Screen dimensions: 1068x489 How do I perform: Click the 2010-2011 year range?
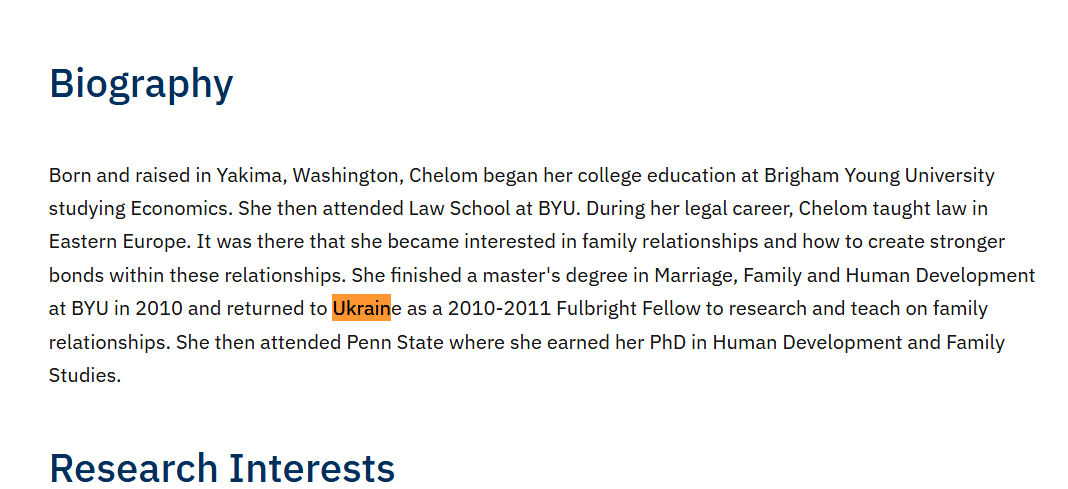(x=499, y=309)
